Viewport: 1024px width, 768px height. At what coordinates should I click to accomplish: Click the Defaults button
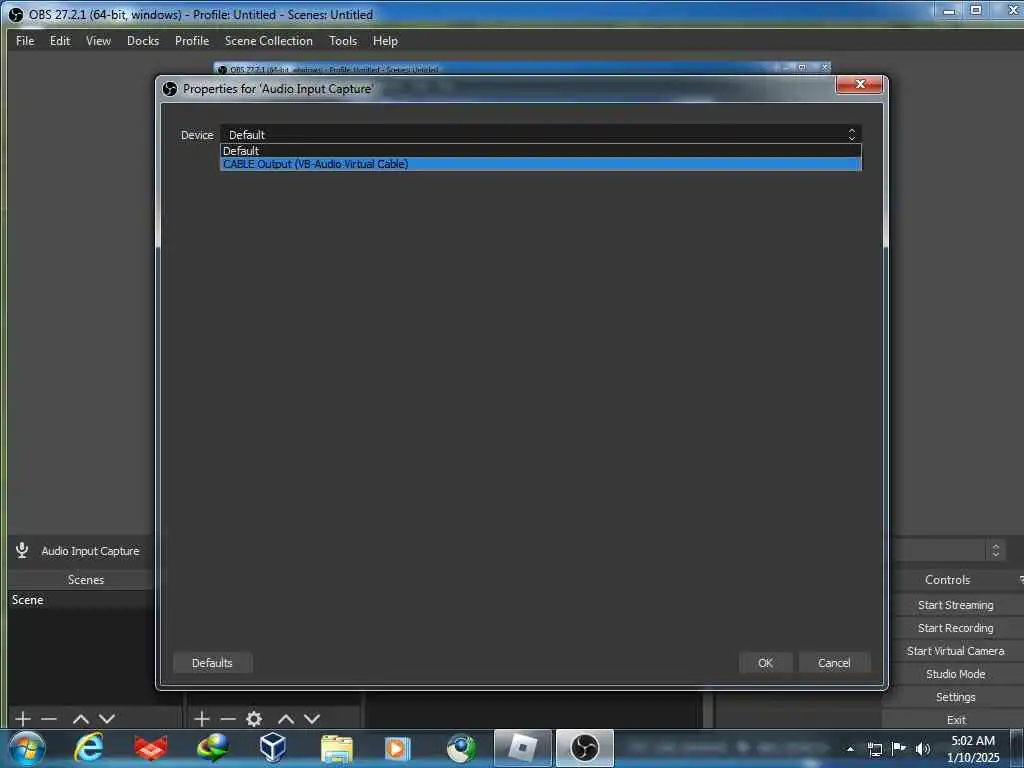(212, 663)
